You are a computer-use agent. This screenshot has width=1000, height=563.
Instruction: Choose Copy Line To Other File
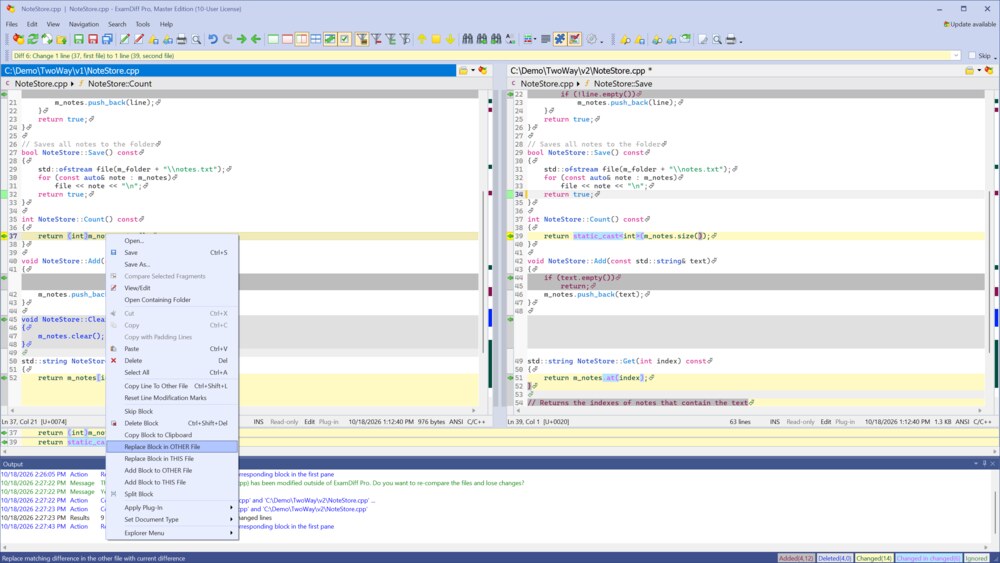point(172,386)
